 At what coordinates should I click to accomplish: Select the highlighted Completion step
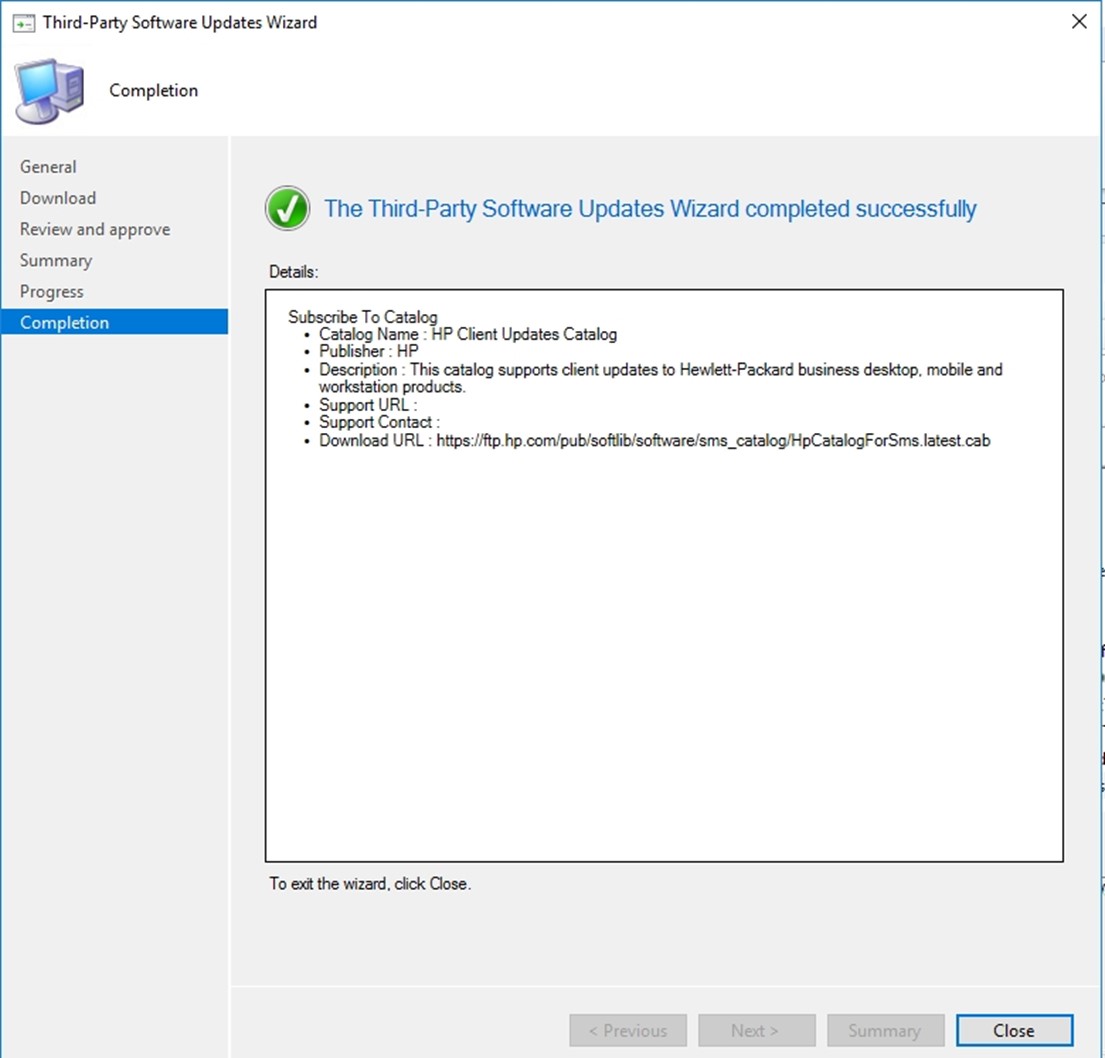point(114,322)
